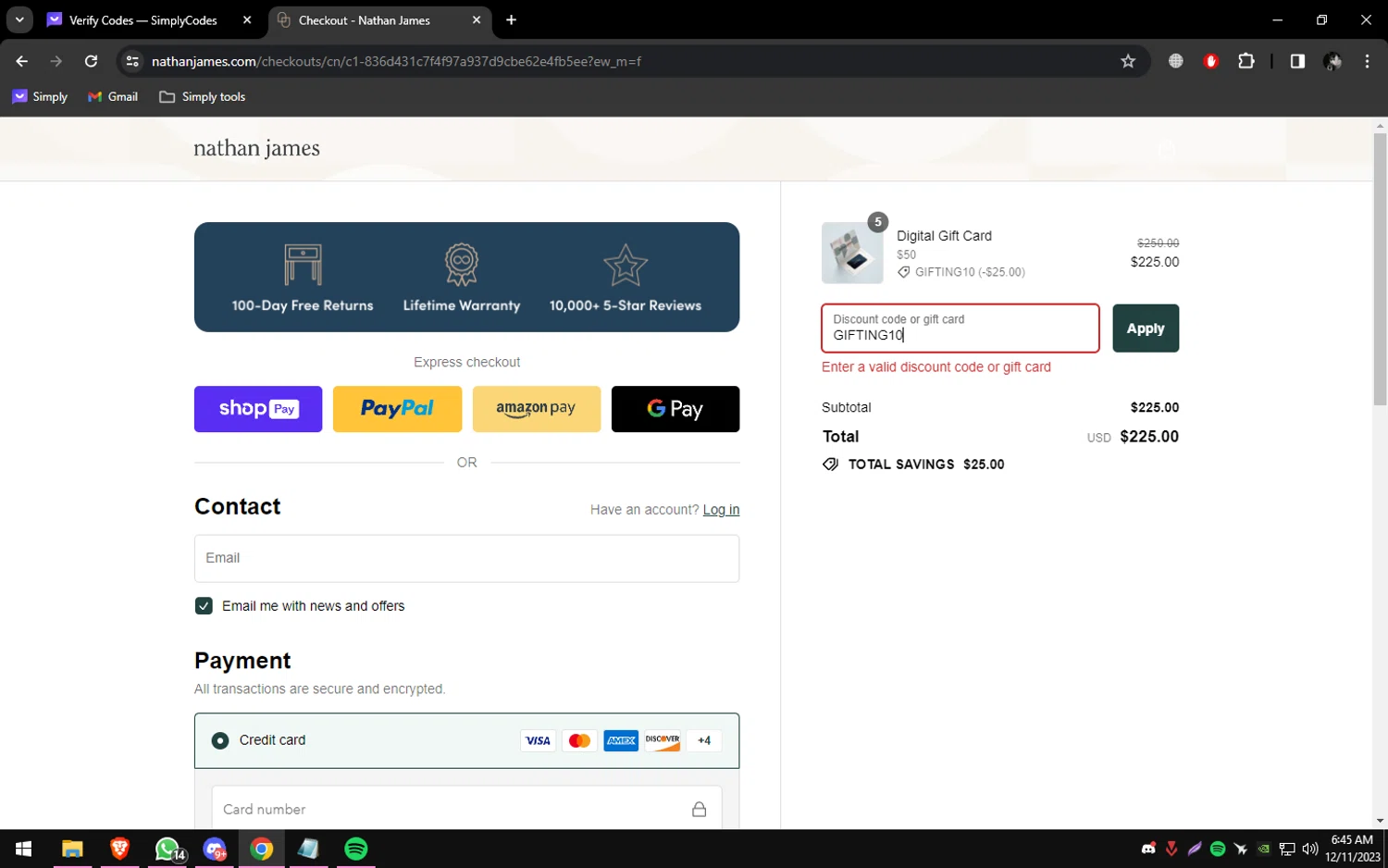Close the Verify Codes tab
The width and height of the screenshot is (1388, 868).
[x=247, y=20]
